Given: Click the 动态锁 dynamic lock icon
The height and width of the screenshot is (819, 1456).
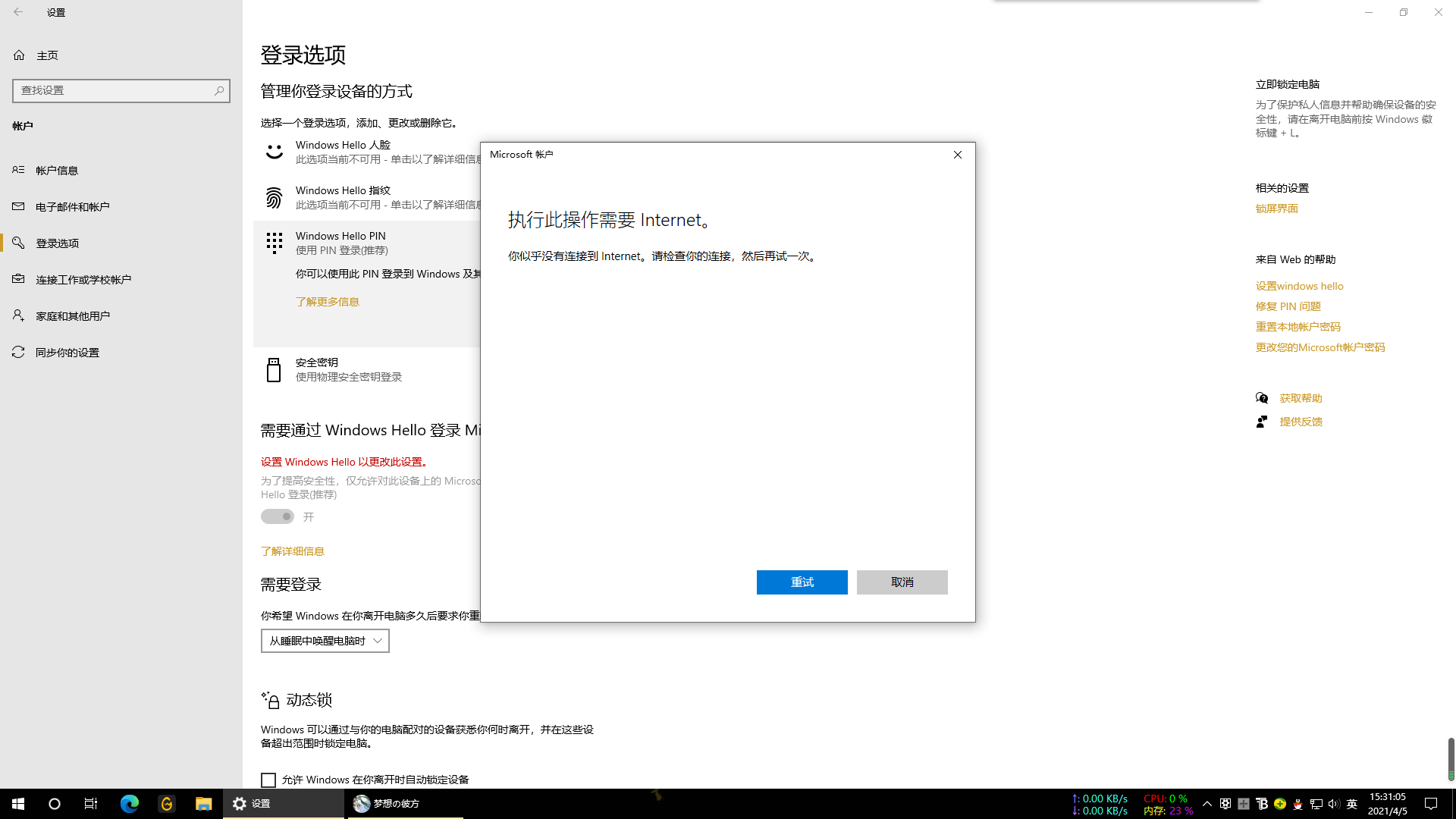Looking at the screenshot, I should (271, 700).
